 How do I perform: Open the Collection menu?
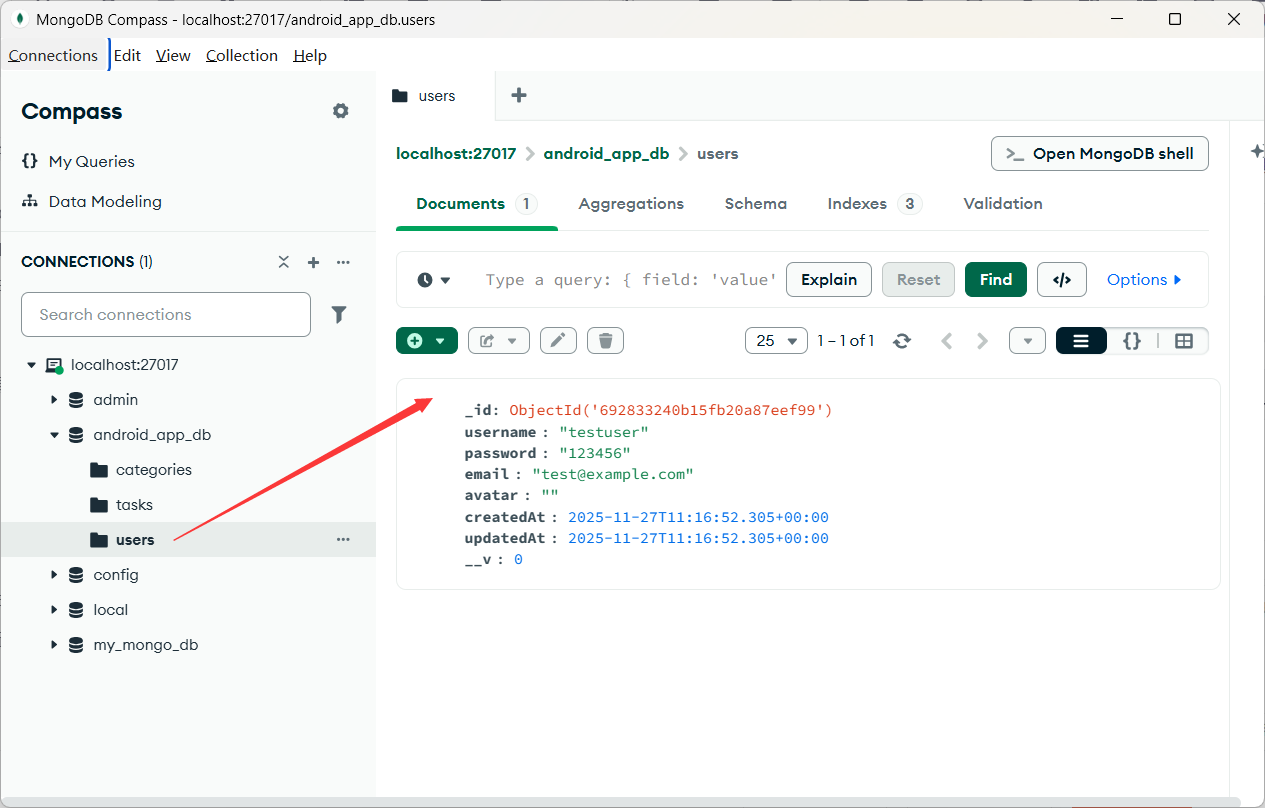242,56
